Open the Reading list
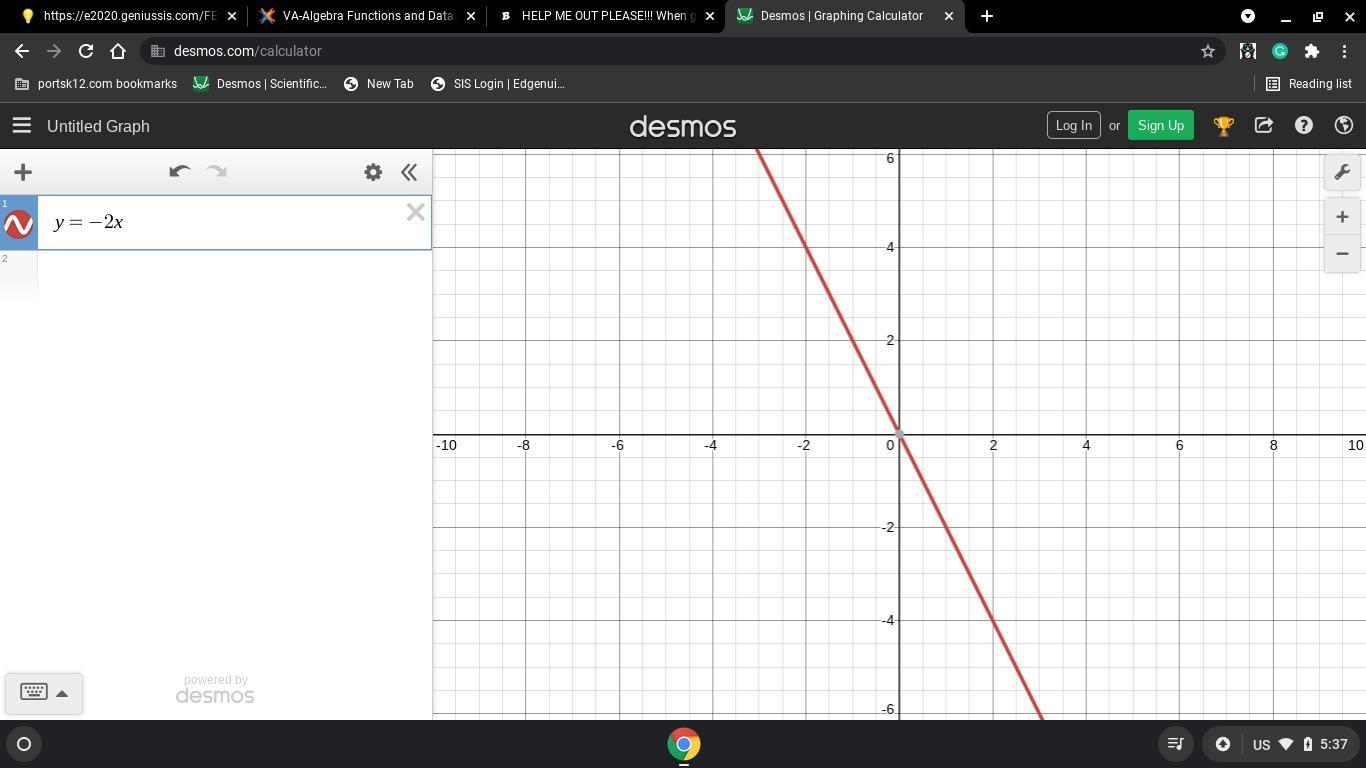This screenshot has height=768, width=1366. pyautogui.click(x=1309, y=84)
